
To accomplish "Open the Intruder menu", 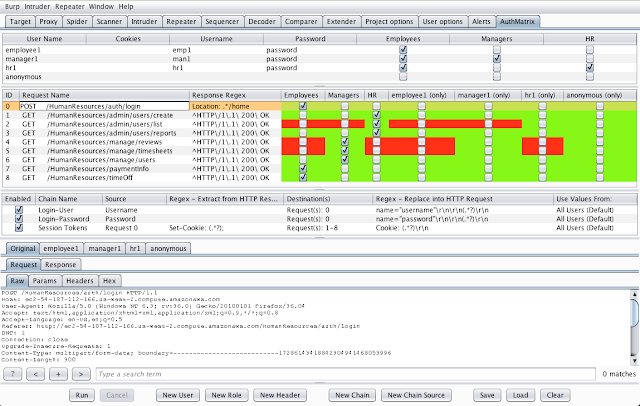I will click(x=45, y=6).
